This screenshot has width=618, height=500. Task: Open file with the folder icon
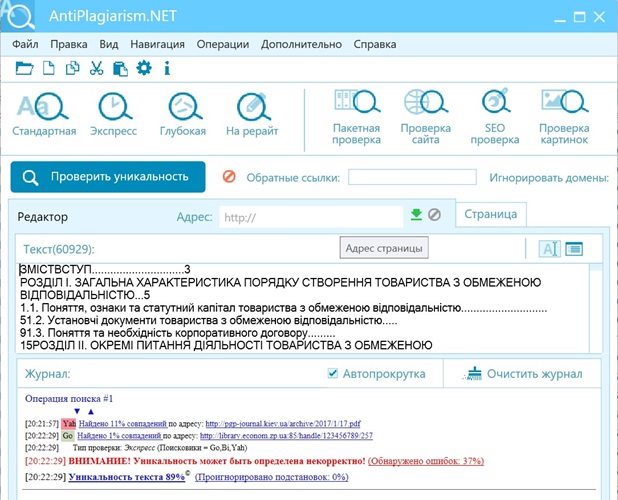pos(24,68)
